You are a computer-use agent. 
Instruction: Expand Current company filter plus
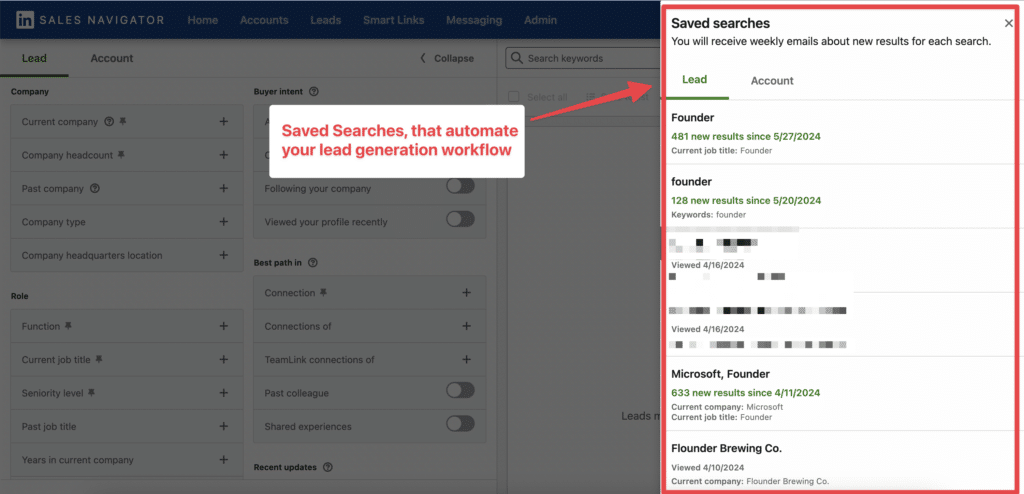tap(223, 122)
